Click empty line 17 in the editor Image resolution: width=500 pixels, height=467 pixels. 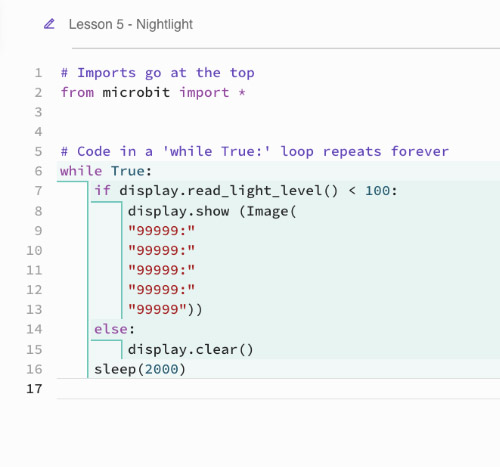coord(278,389)
